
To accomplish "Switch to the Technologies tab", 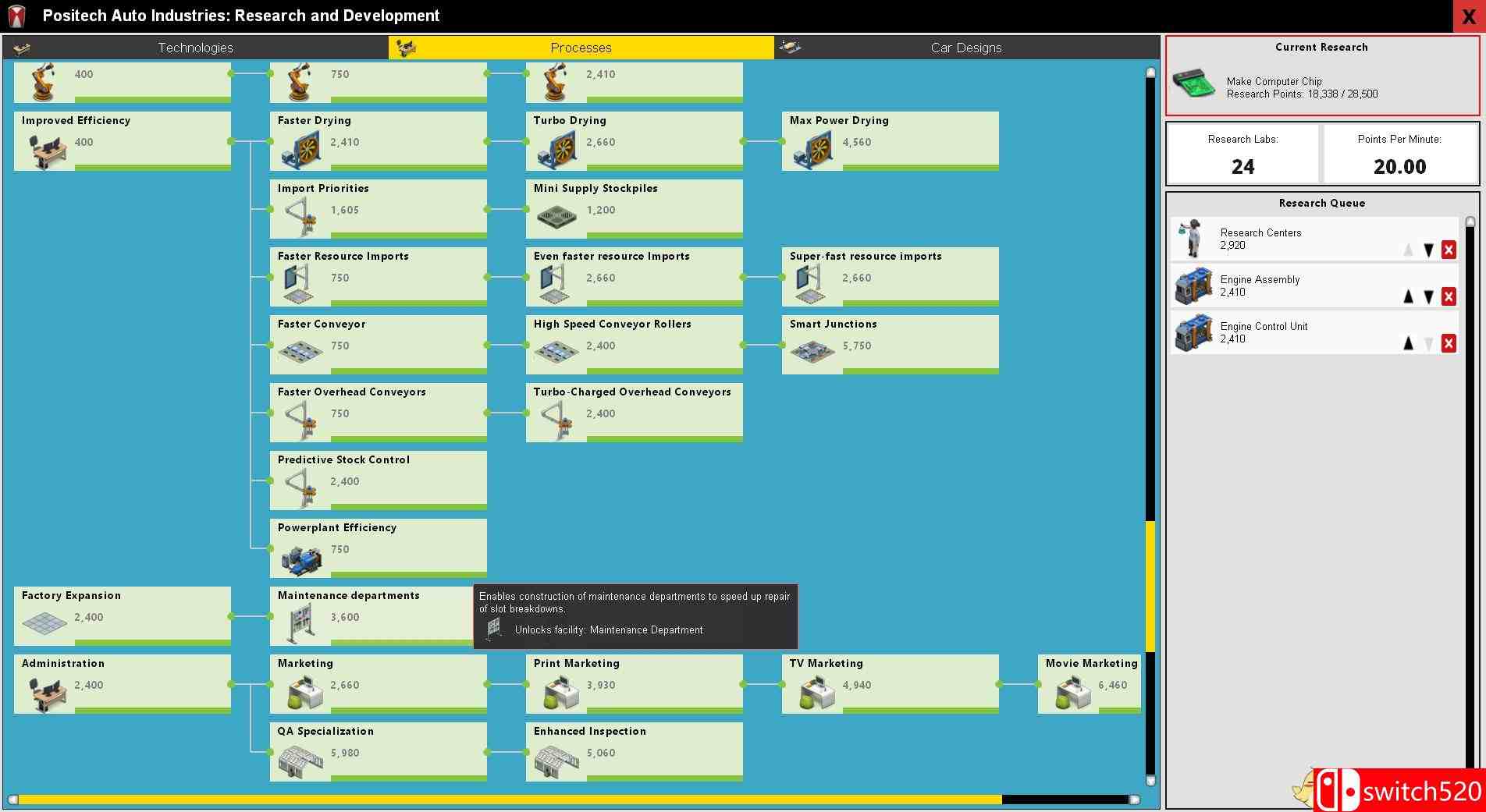I will click(x=195, y=48).
